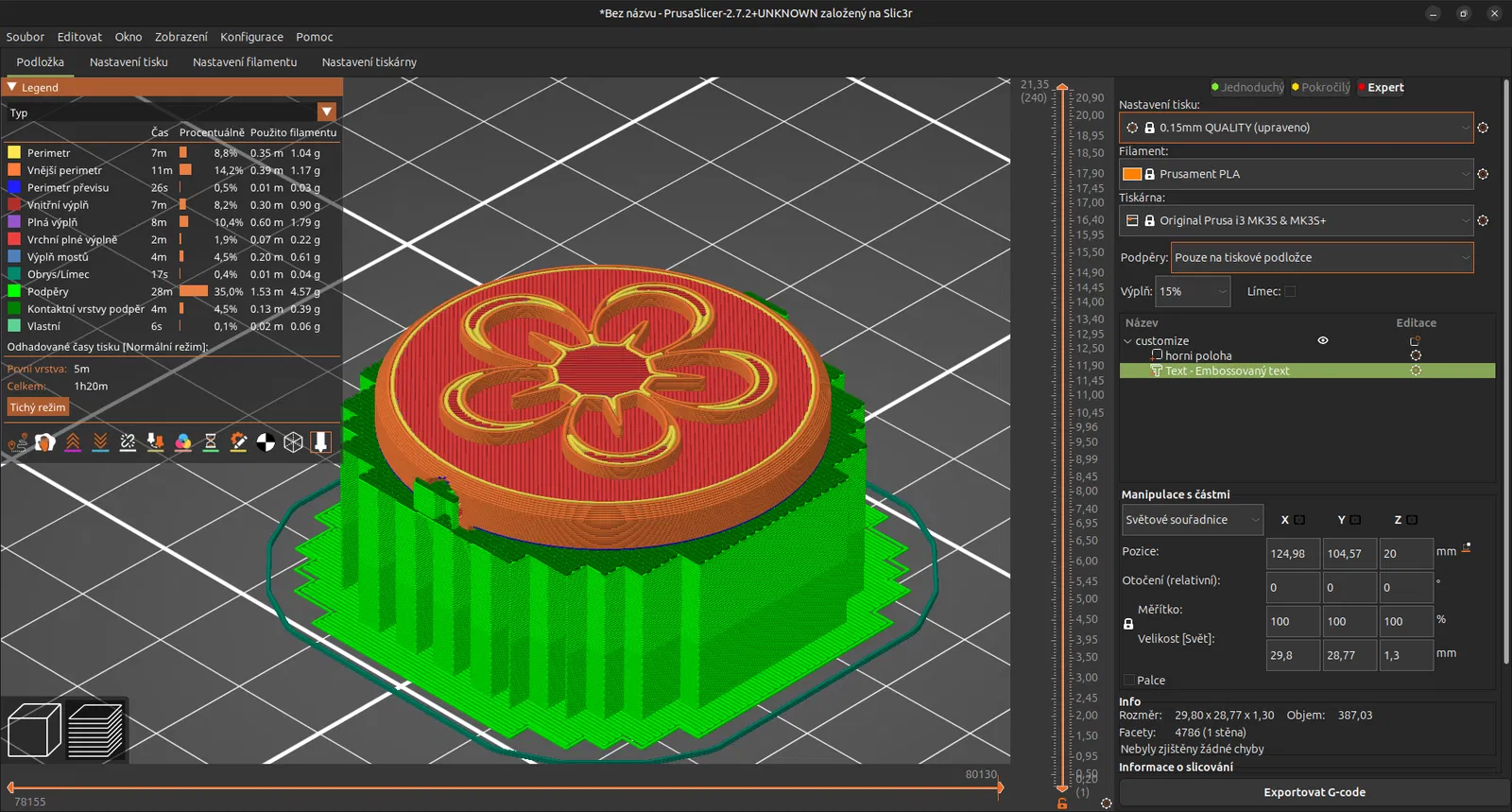Click the X position input field

coord(1293,554)
